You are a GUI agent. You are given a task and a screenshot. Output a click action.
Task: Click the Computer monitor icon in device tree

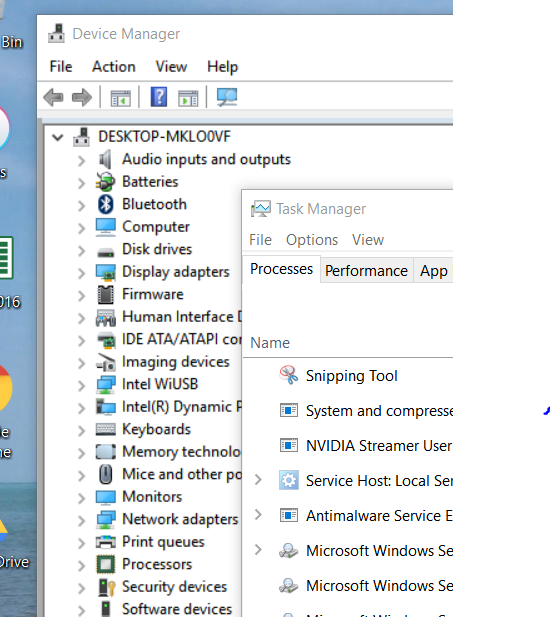(106, 227)
